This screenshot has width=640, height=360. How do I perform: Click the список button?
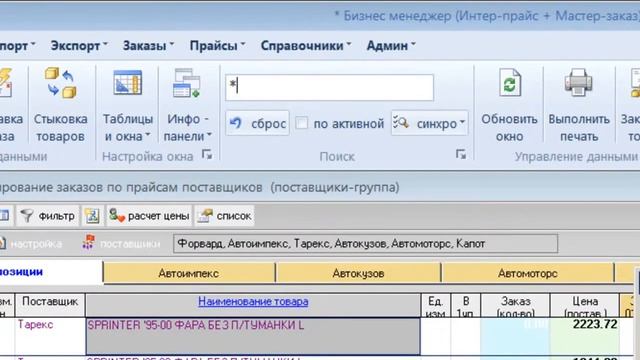pos(224,216)
